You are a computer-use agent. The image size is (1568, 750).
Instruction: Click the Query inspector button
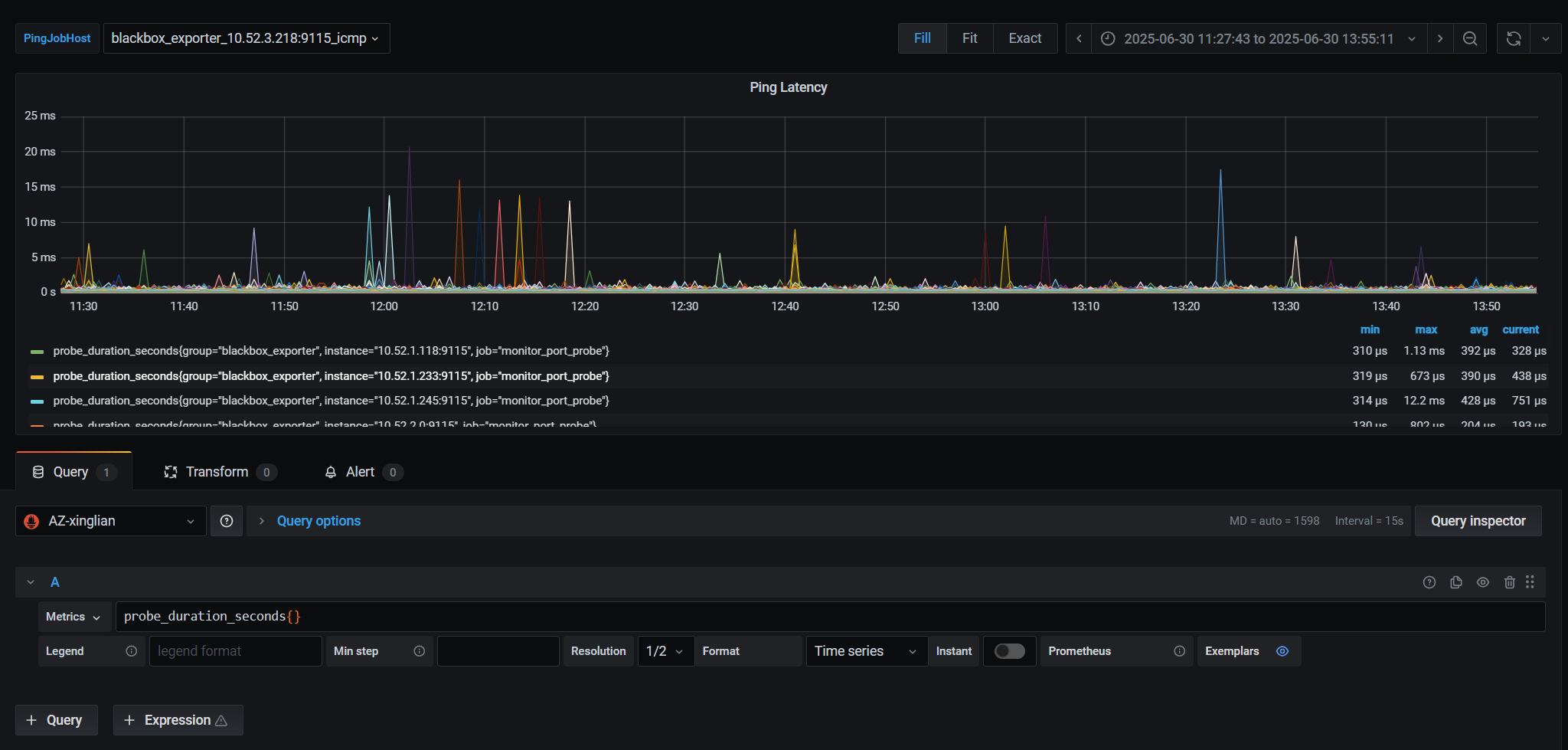(1478, 521)
